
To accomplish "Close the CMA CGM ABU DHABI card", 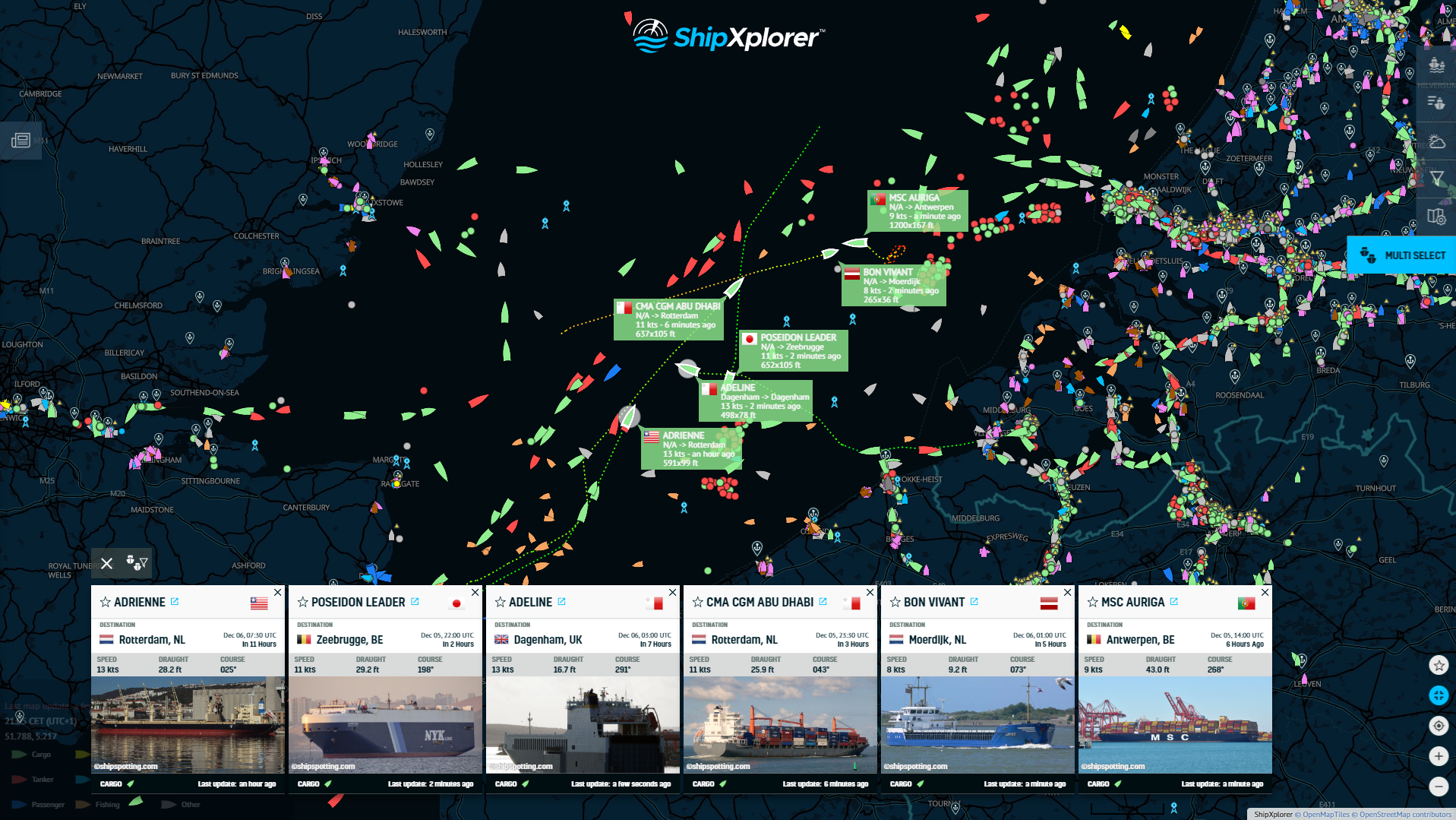I will tap(870, 592).
